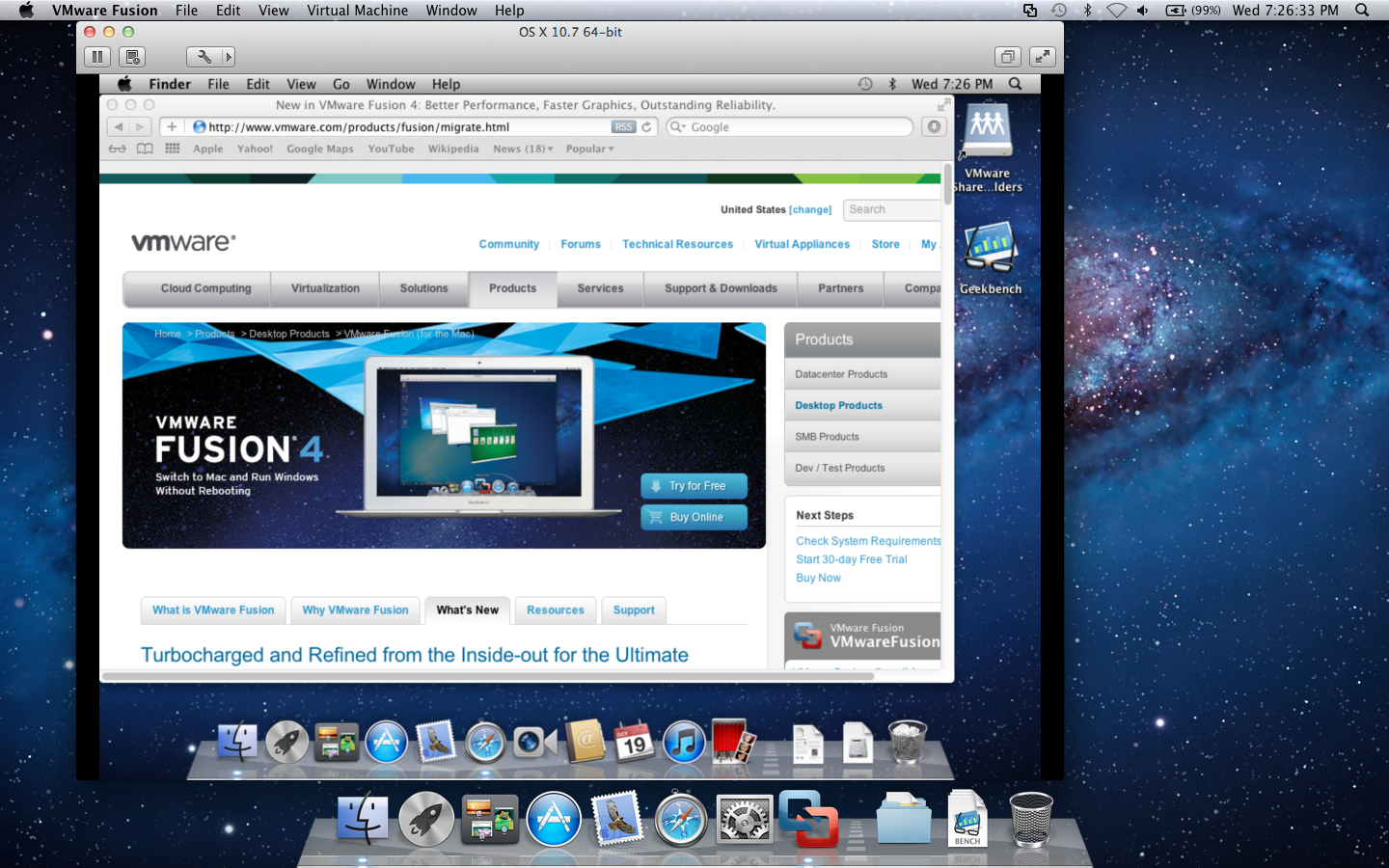
Task: Launch iTunes from the guest dock
Action: (x=684, y=743)
